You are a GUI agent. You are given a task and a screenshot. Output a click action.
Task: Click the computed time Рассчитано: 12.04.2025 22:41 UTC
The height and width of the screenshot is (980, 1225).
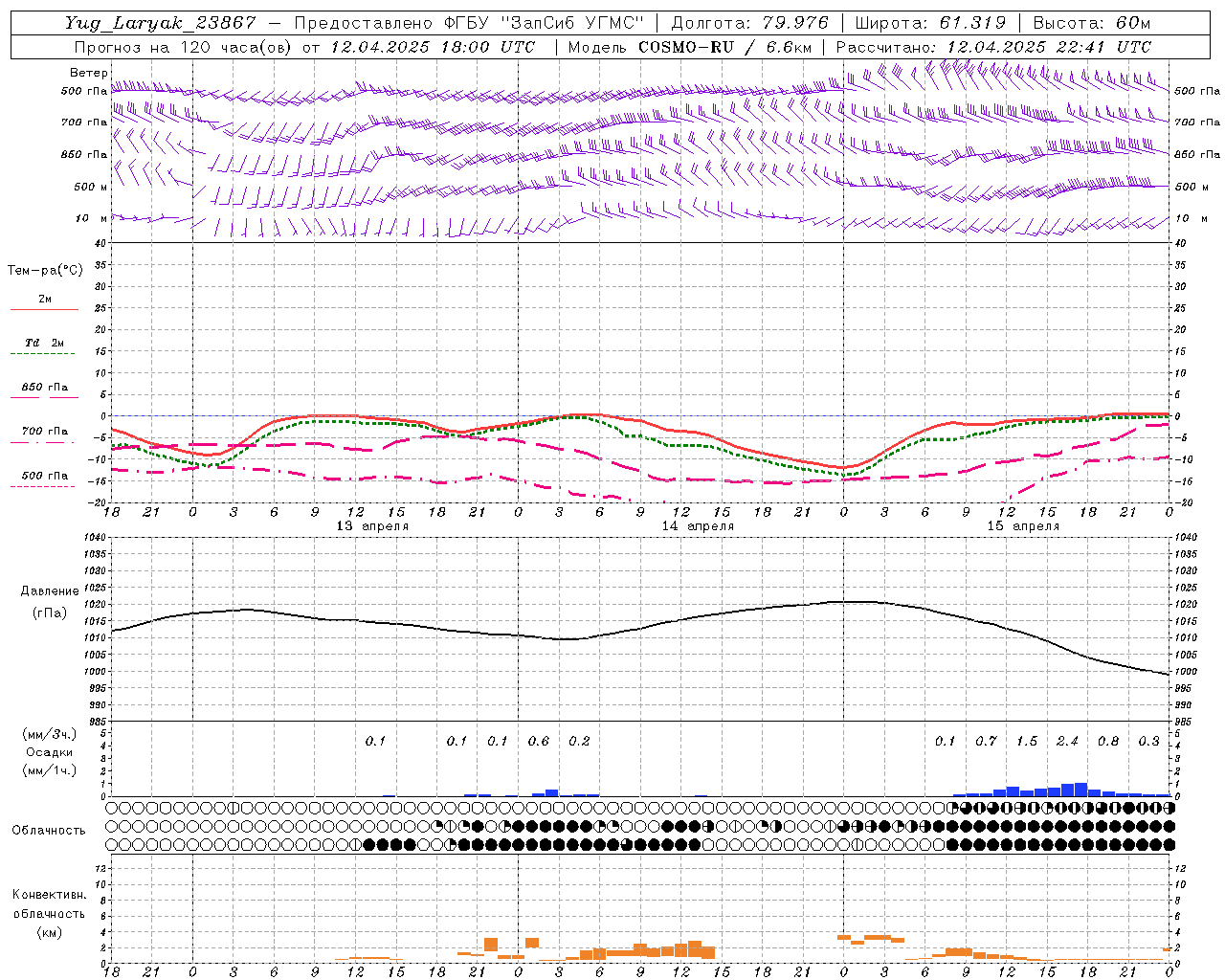coord(993,47)
